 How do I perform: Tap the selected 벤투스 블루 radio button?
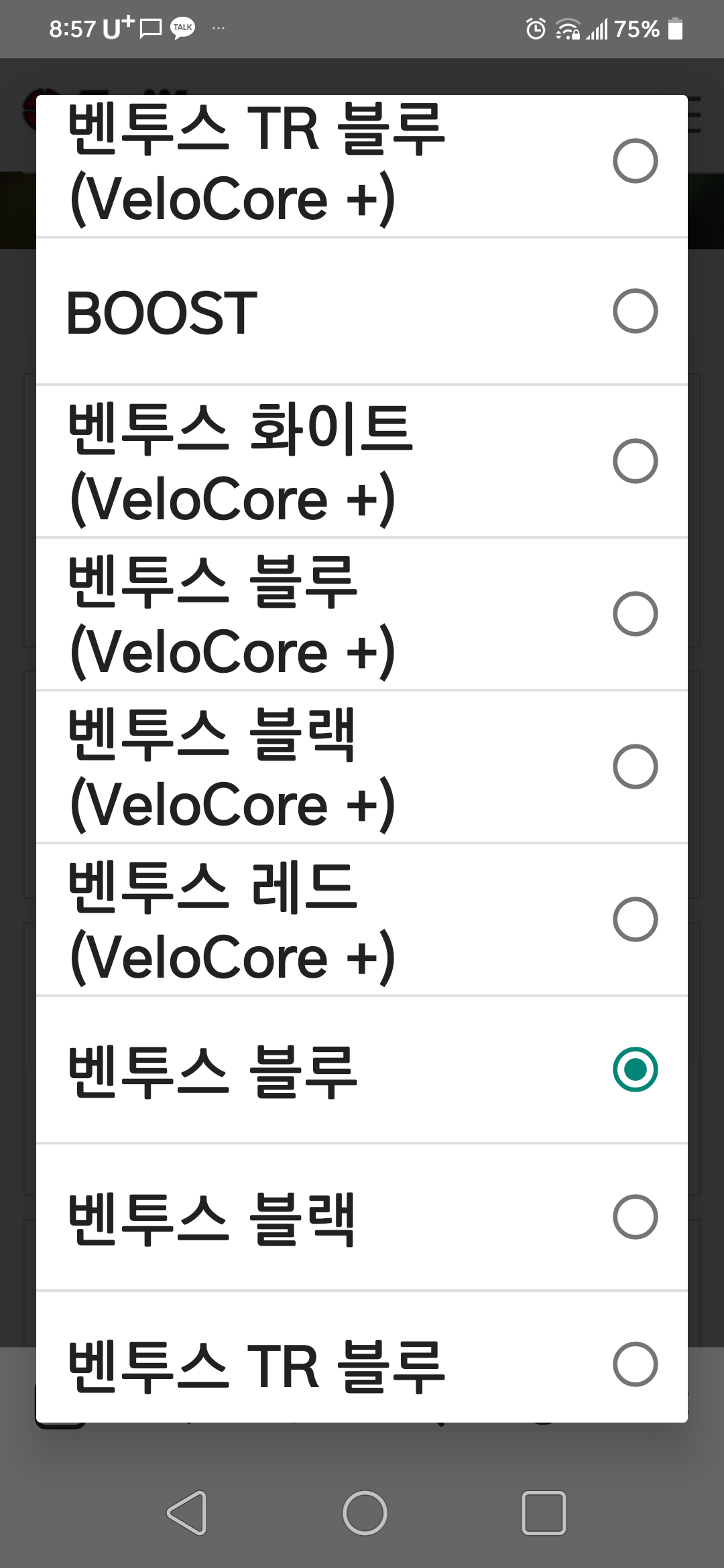635,1069
